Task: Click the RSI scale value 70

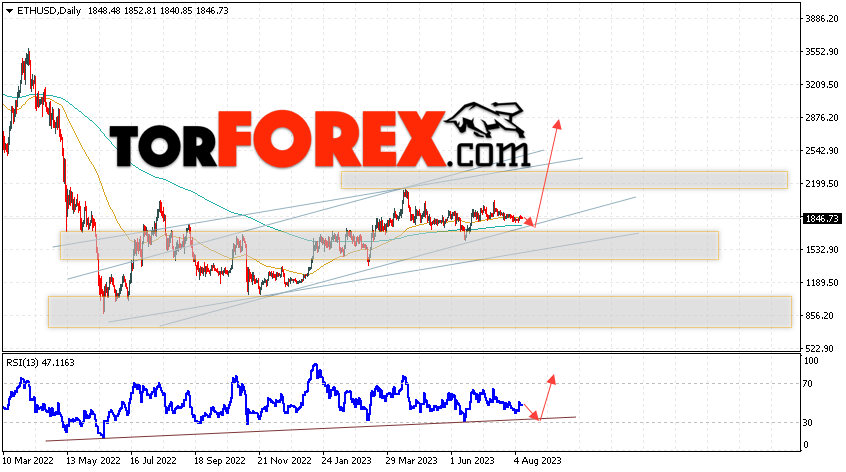Action: pos(808,384)
